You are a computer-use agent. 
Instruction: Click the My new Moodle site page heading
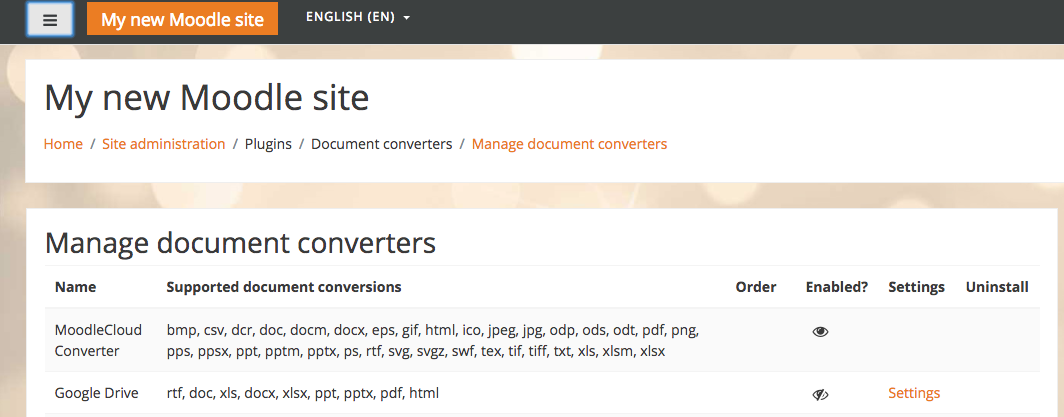[206, 97]
